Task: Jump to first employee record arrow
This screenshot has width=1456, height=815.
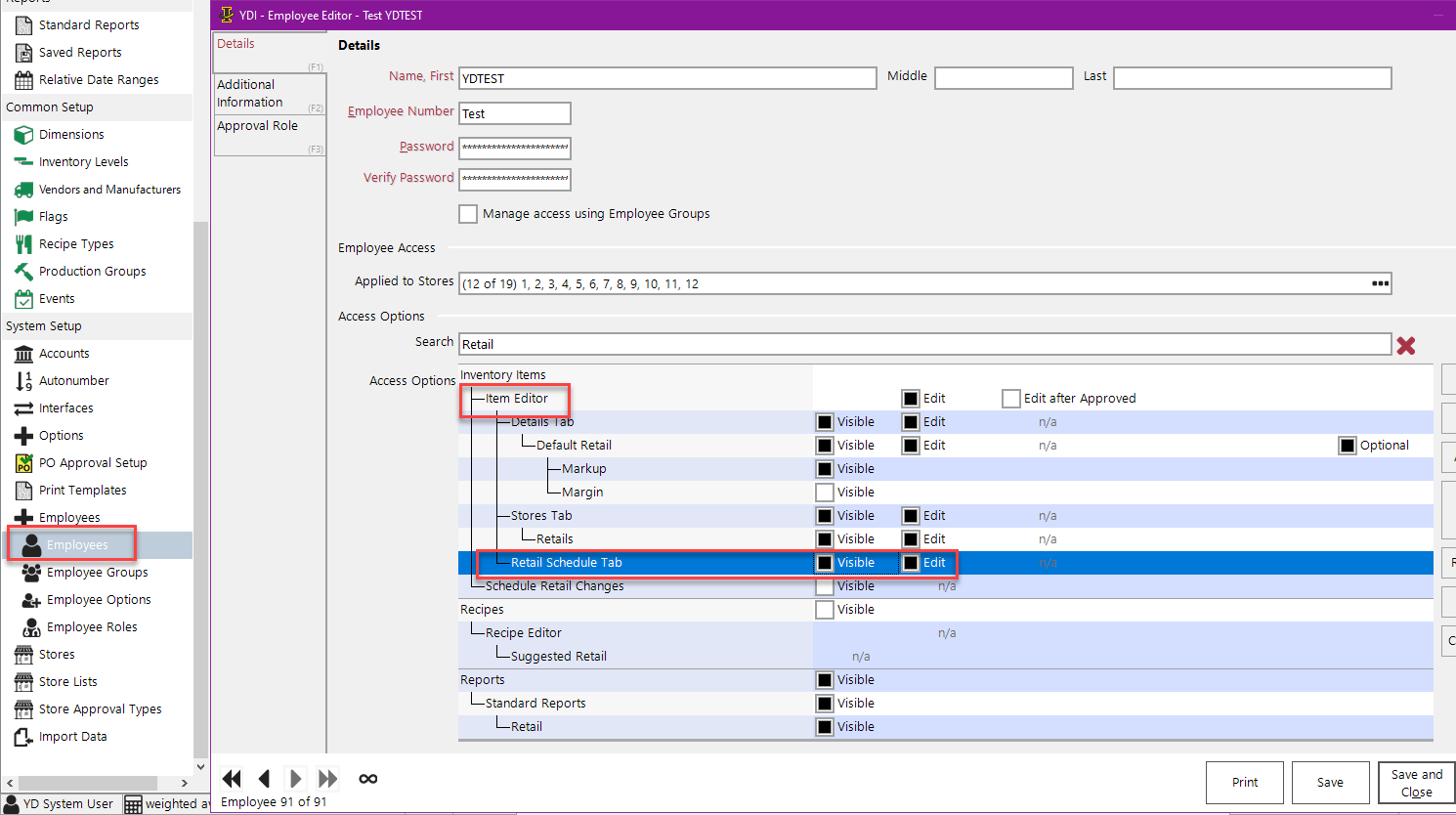Action: pos(232,779)
